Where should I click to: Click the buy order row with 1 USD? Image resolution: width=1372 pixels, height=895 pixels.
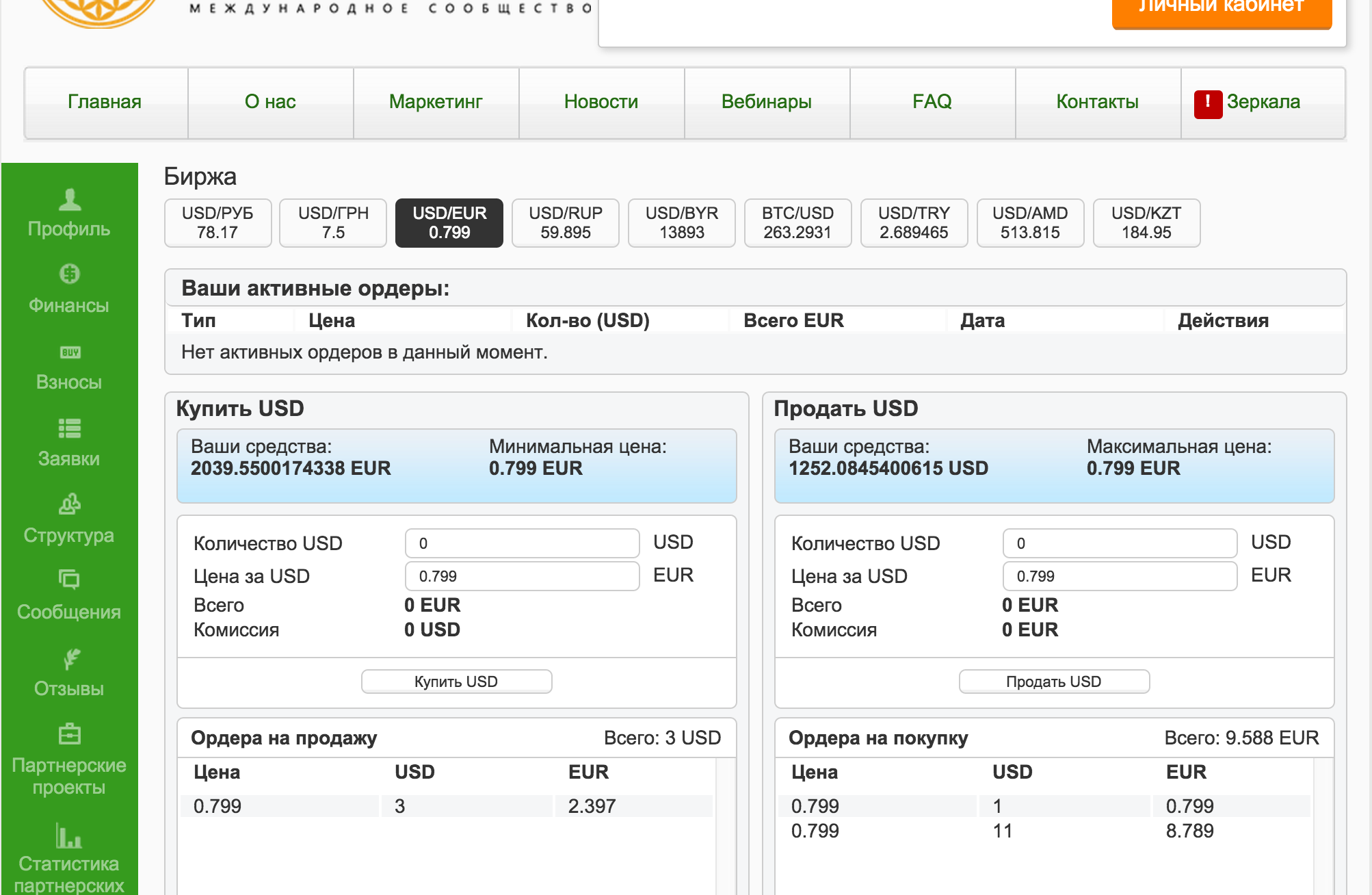click(x=1044, y=806)
